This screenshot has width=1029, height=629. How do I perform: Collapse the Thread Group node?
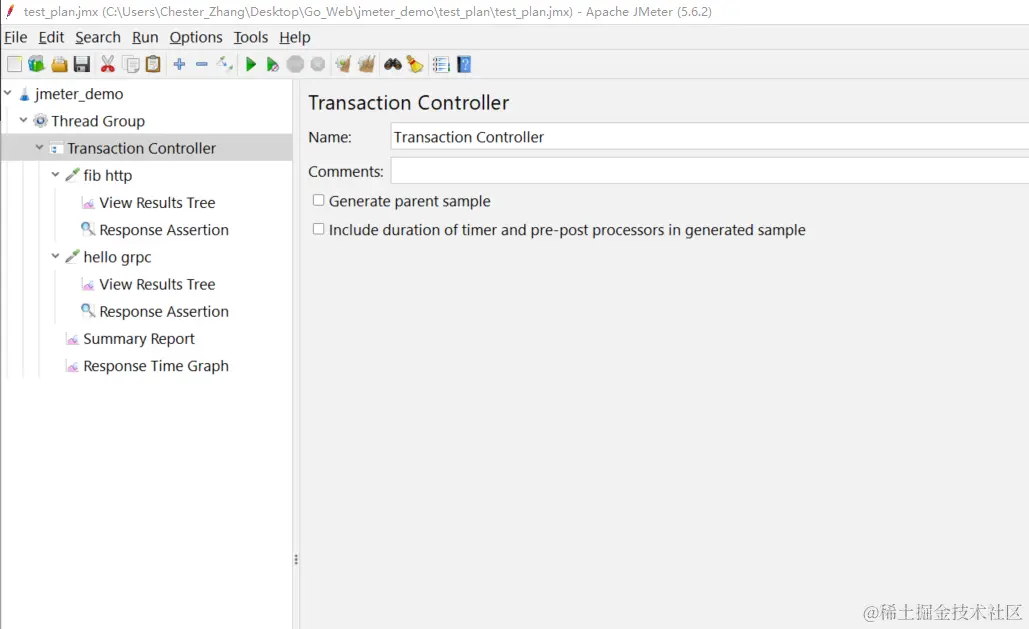click(x=24, y=120)
